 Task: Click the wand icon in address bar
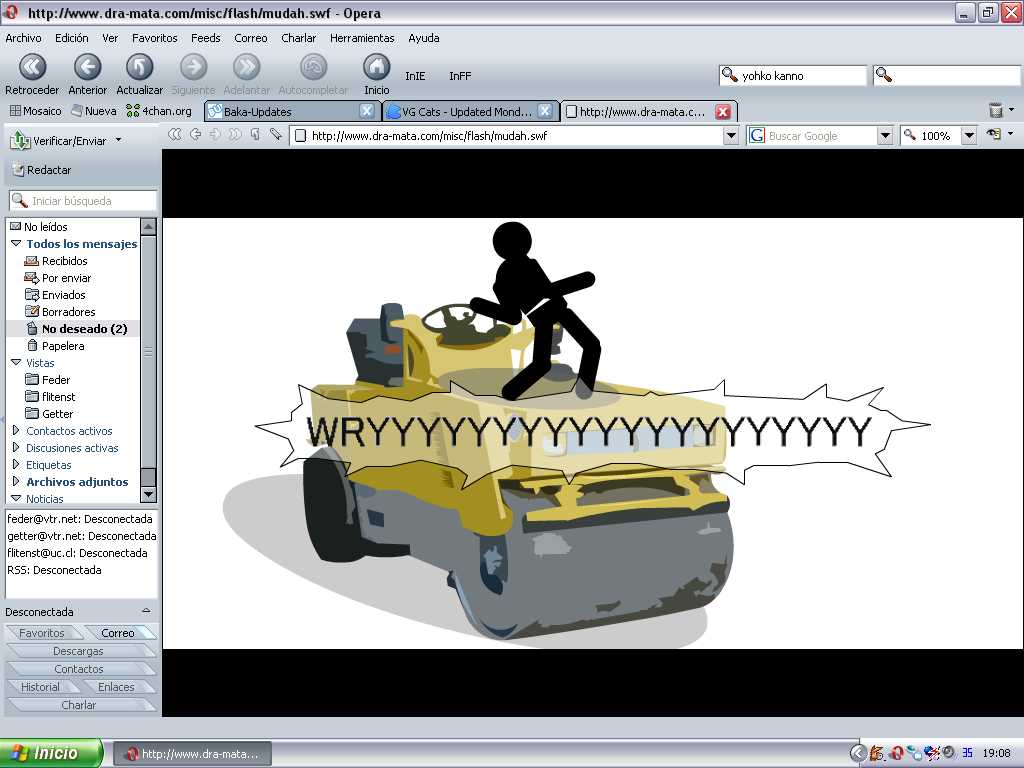coord(276,135)
